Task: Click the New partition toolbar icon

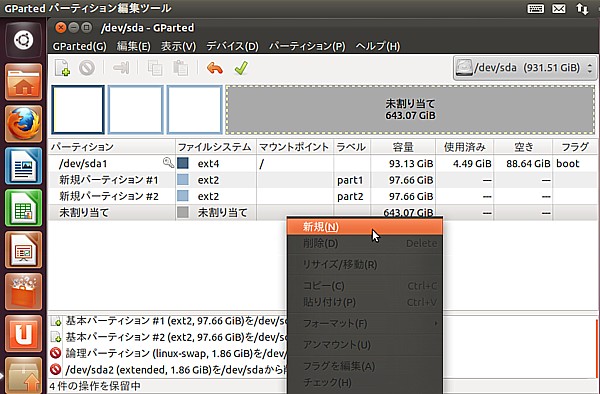Action: (62, 68)
